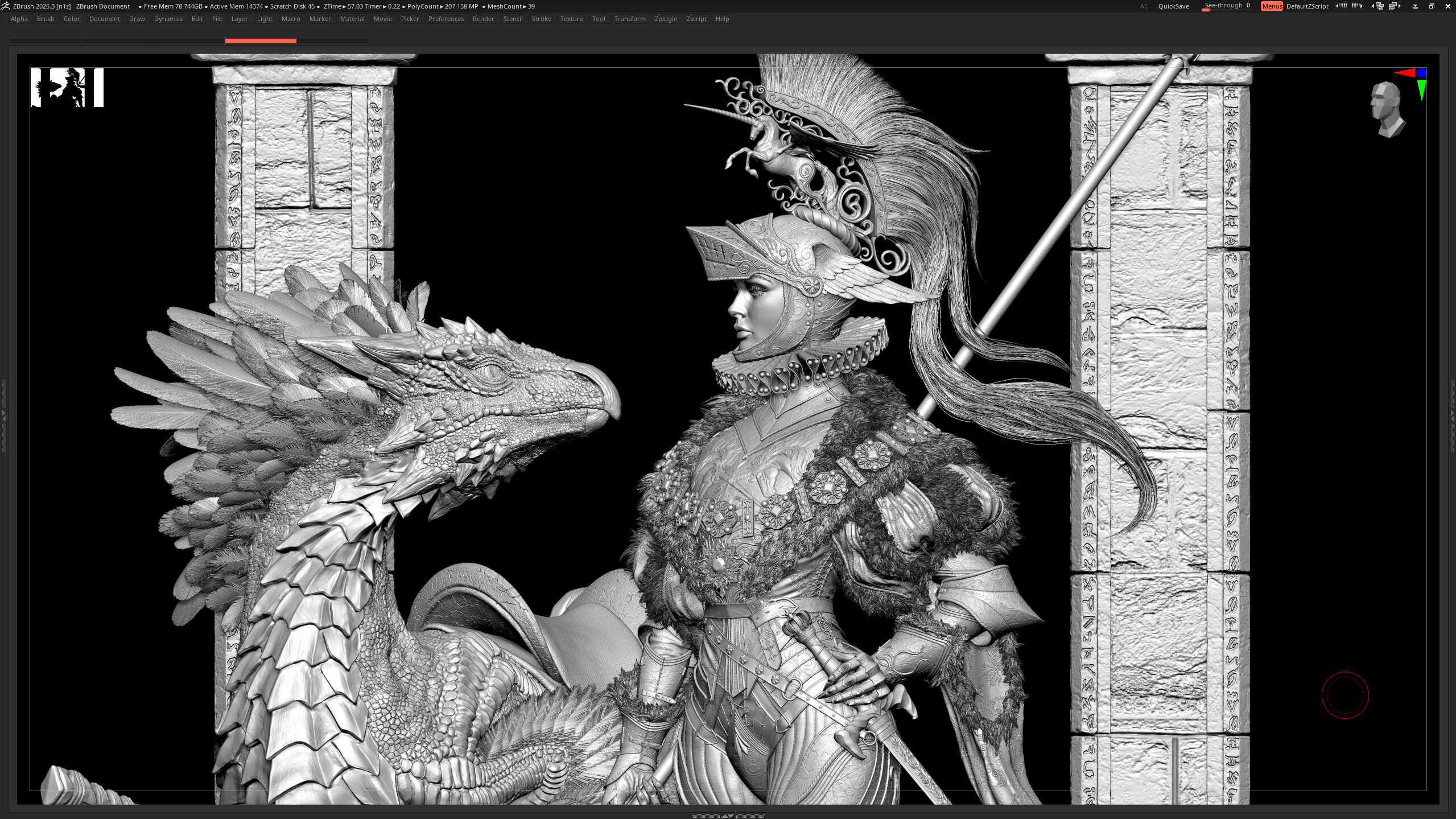
Task: Adjust the See-through slider
Action: pos(1227,6)
